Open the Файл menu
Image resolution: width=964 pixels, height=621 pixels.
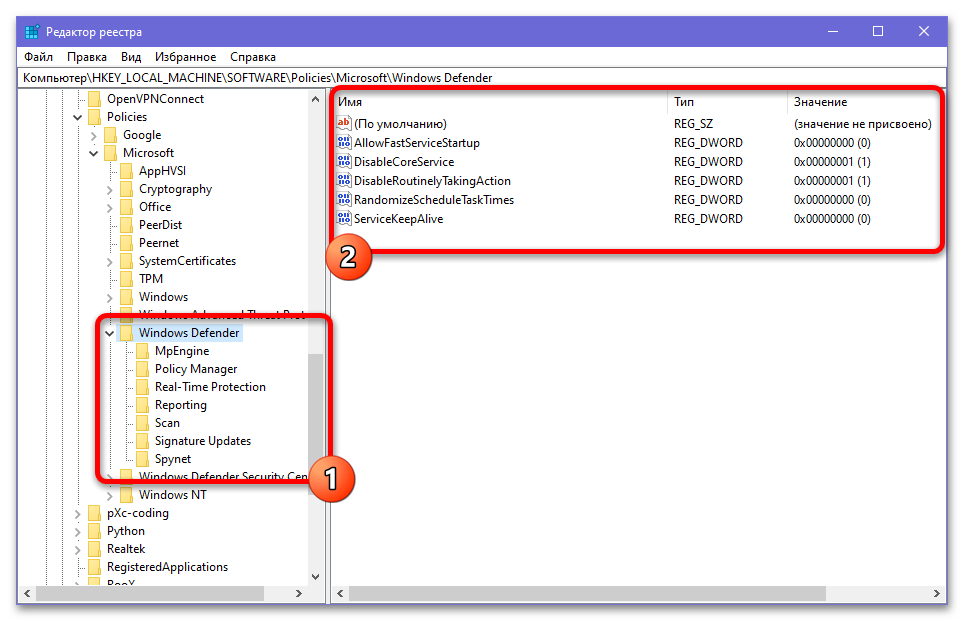(38, 57)
